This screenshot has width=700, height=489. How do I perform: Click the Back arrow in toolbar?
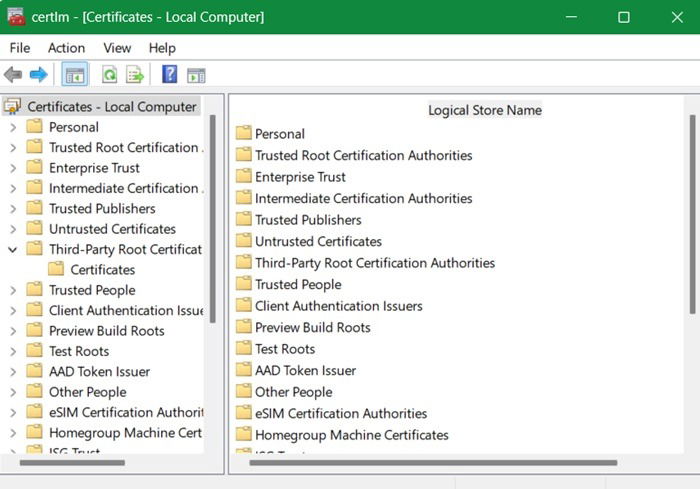pyautogui.click(x=13, y=75)
